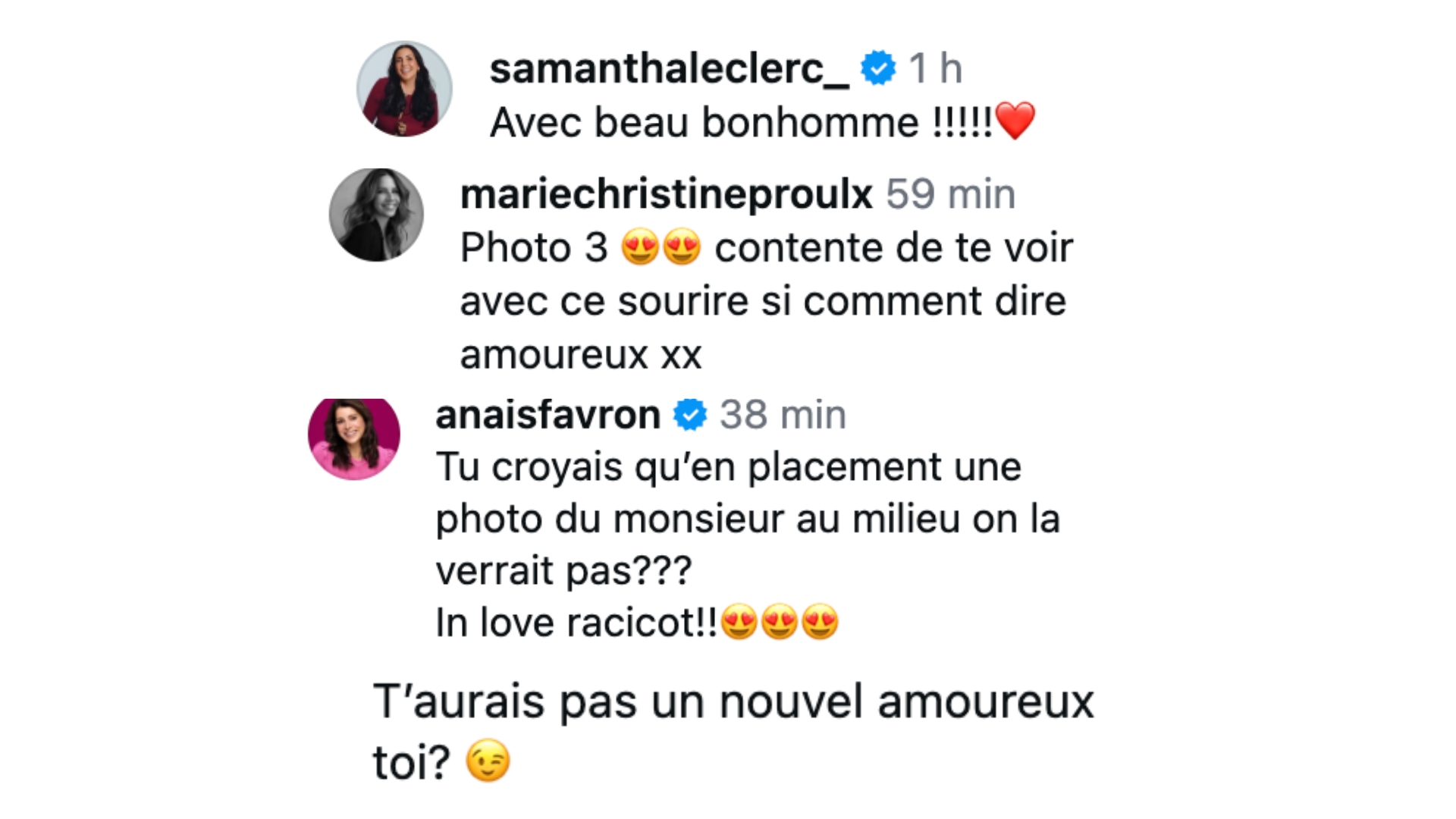Click the red heart emoji
The height and width of the screenshot is (819, 1456).
coord(1015,121)
